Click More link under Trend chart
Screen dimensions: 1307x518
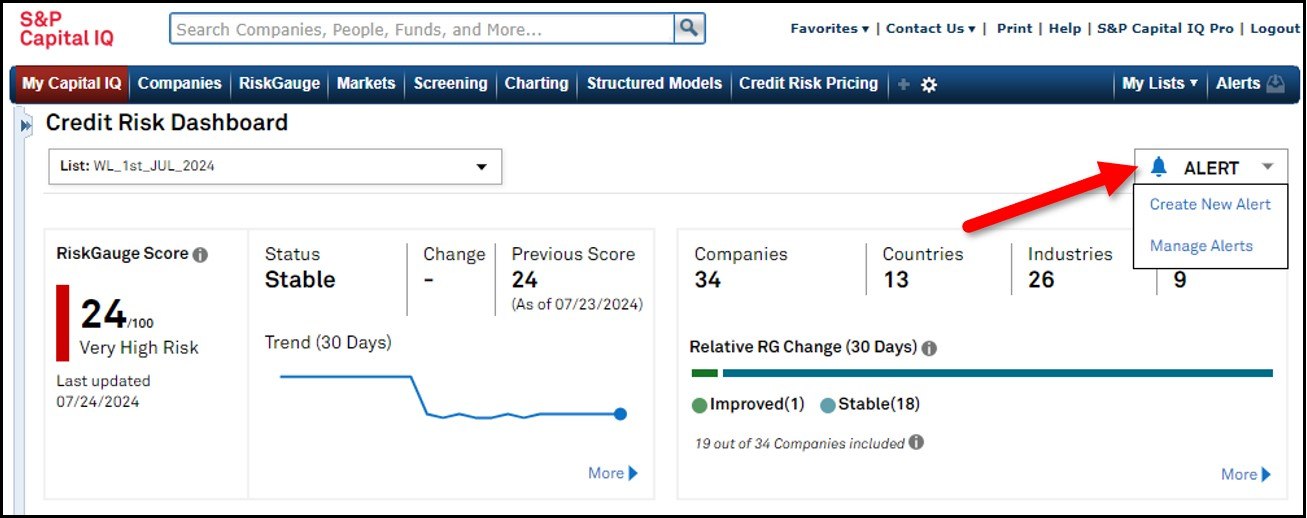point(613,473)
